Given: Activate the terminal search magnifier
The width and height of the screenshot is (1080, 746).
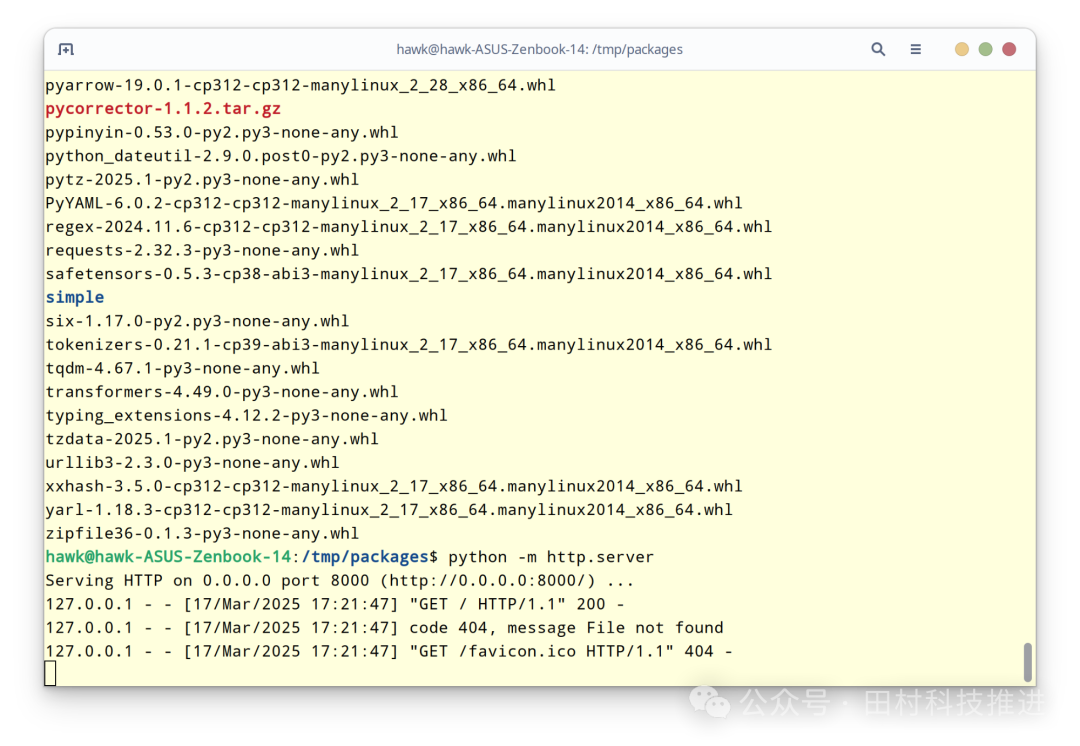Looking at the screenshot, I should (878, 48).
